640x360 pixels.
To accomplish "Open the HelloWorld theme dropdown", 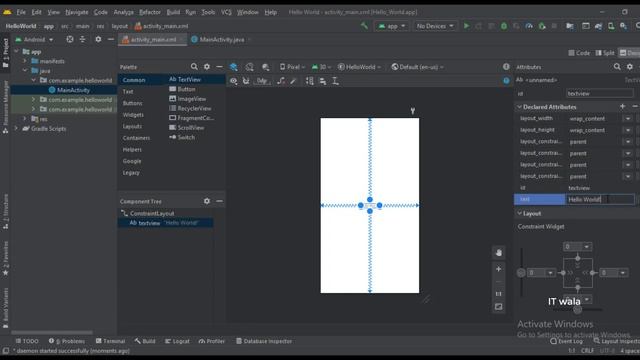I will 360,67.
